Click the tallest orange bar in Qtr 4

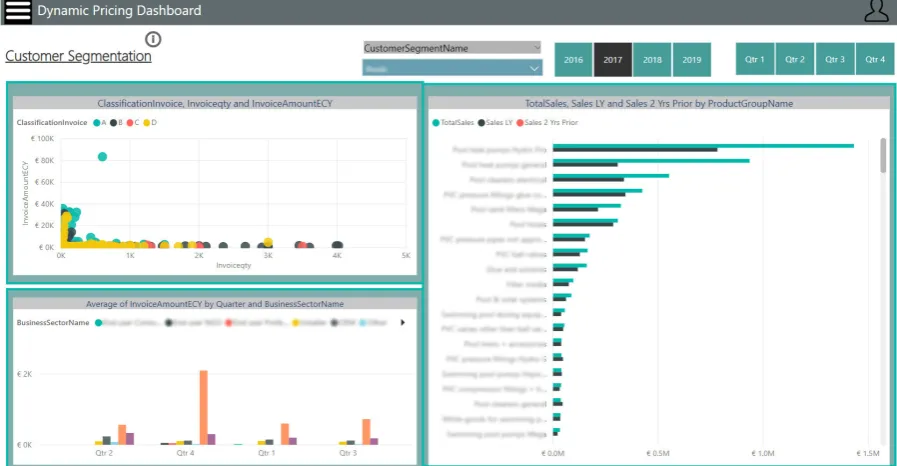(x=204, y=407)
